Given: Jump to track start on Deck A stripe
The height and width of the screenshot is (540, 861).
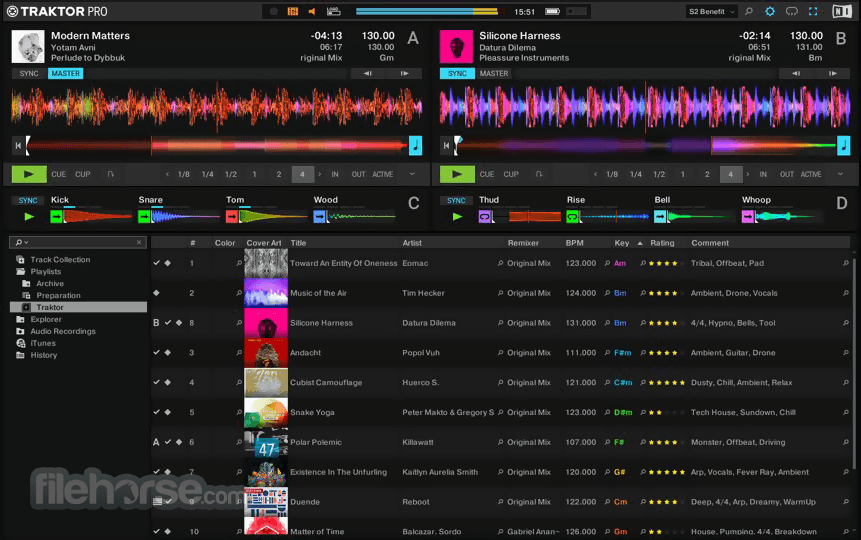Looking at the screenshot, I should coord(18,146).
